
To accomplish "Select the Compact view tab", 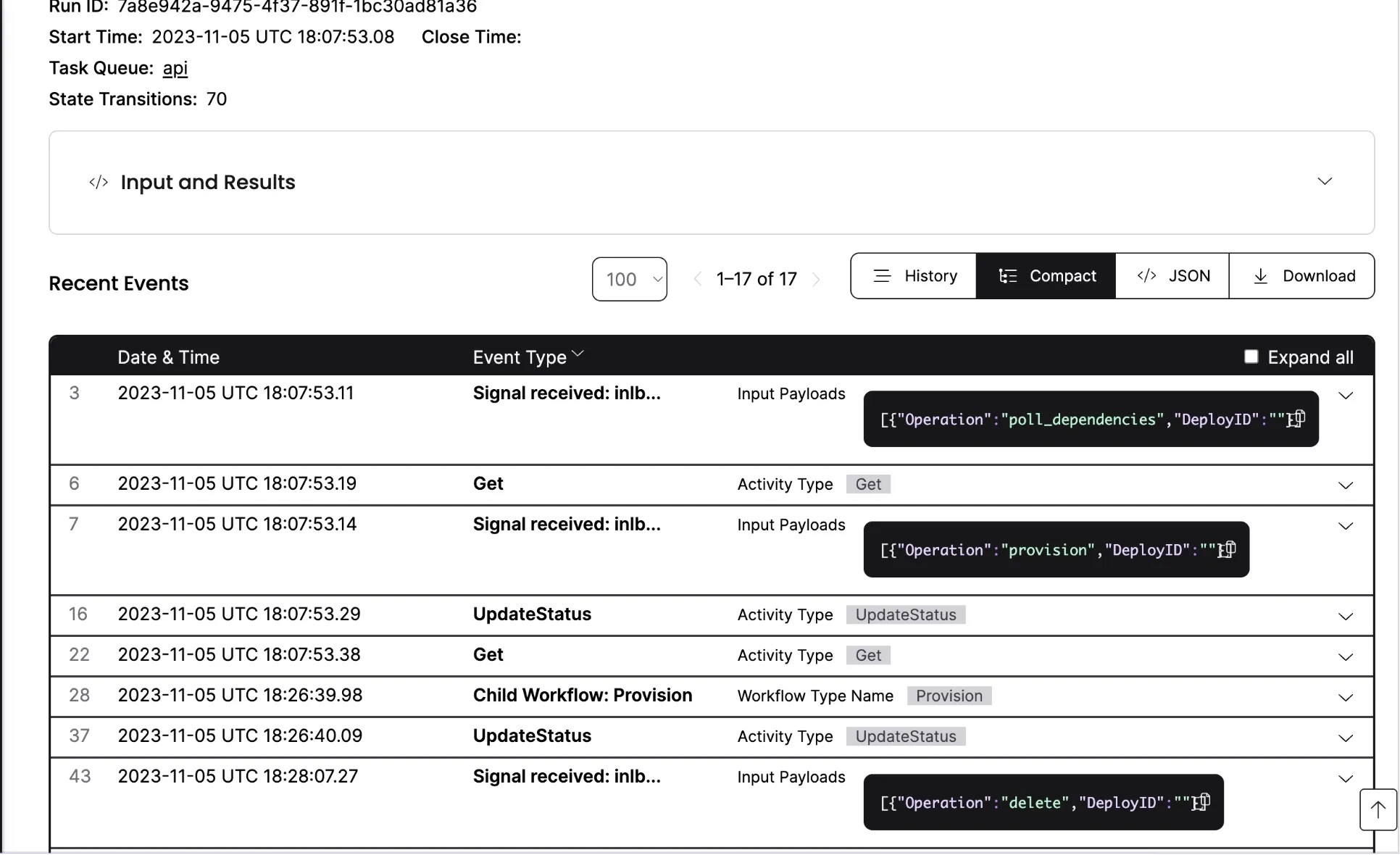I will point(1046,276).
